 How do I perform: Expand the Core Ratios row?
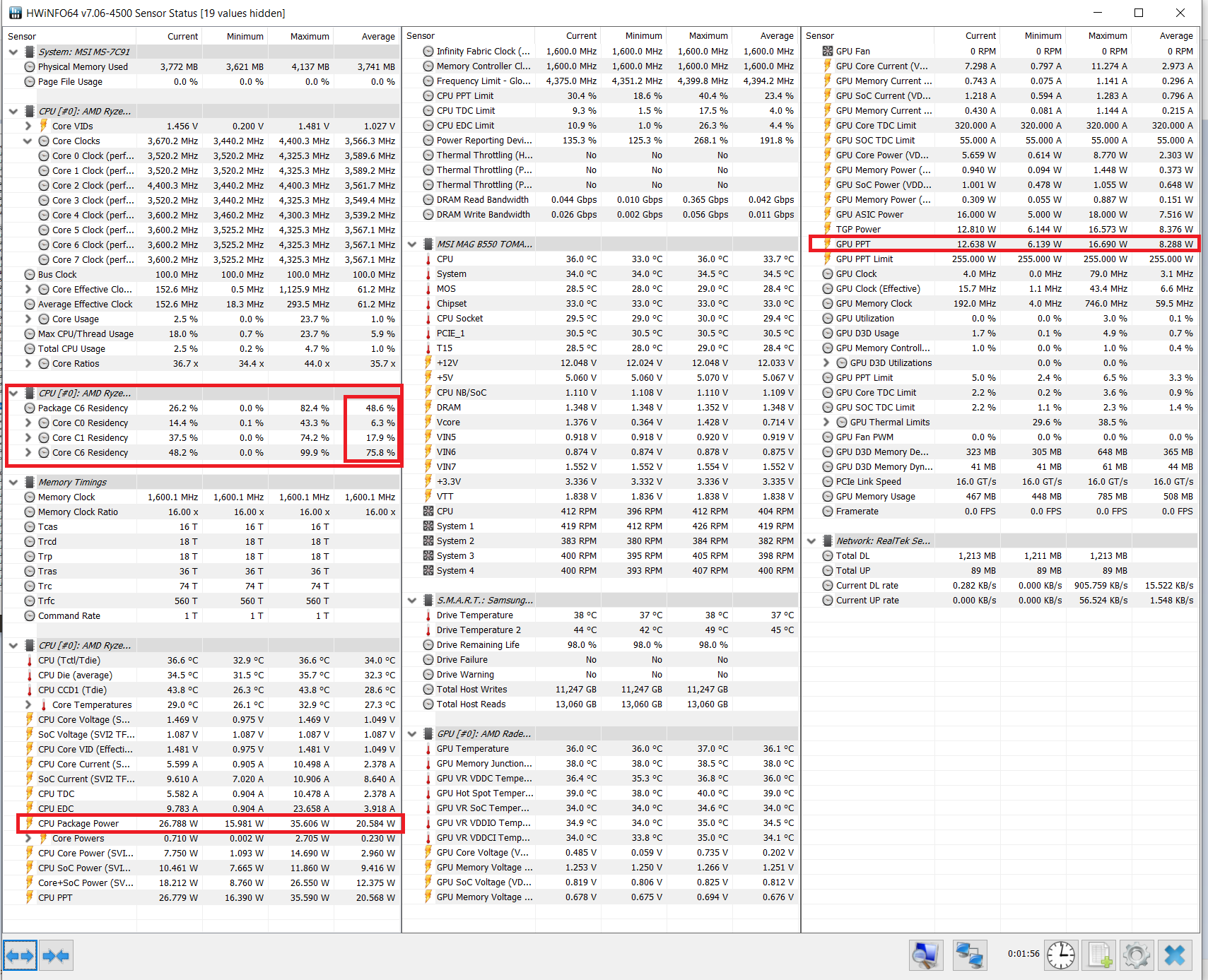pos(28,363)
